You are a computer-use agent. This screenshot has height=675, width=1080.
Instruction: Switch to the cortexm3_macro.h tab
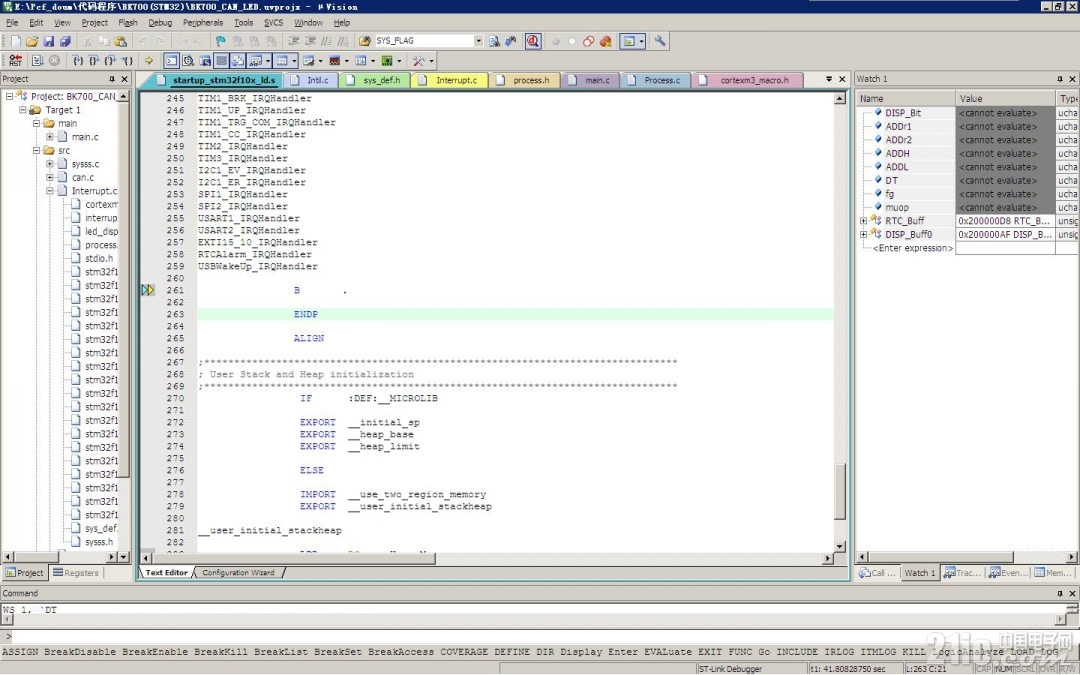point(747,80)
